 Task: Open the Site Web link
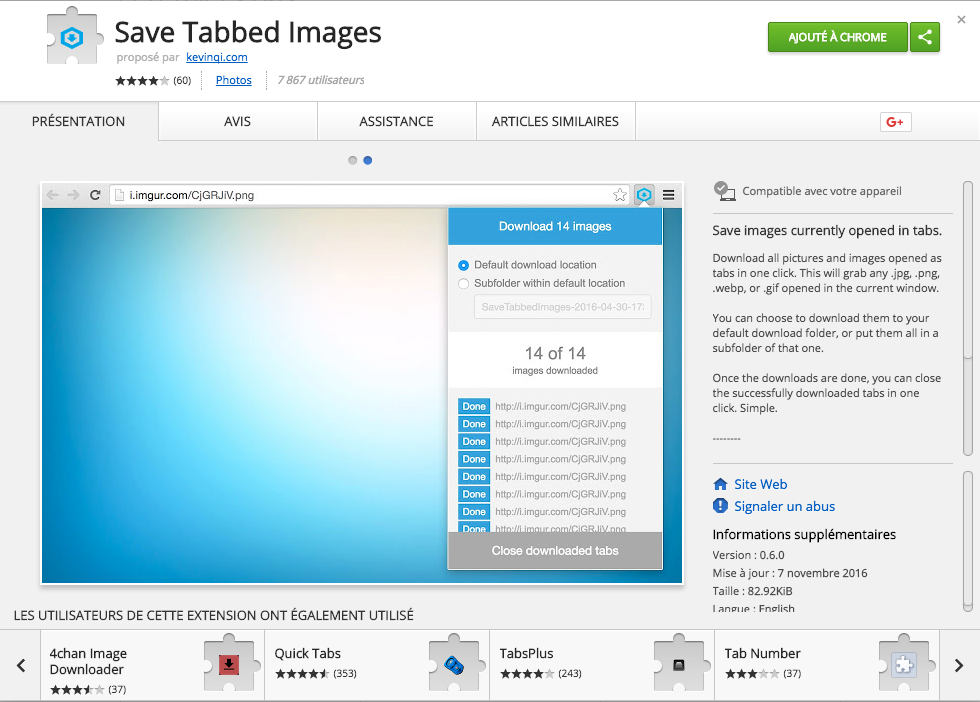click(x=761, y=484)
